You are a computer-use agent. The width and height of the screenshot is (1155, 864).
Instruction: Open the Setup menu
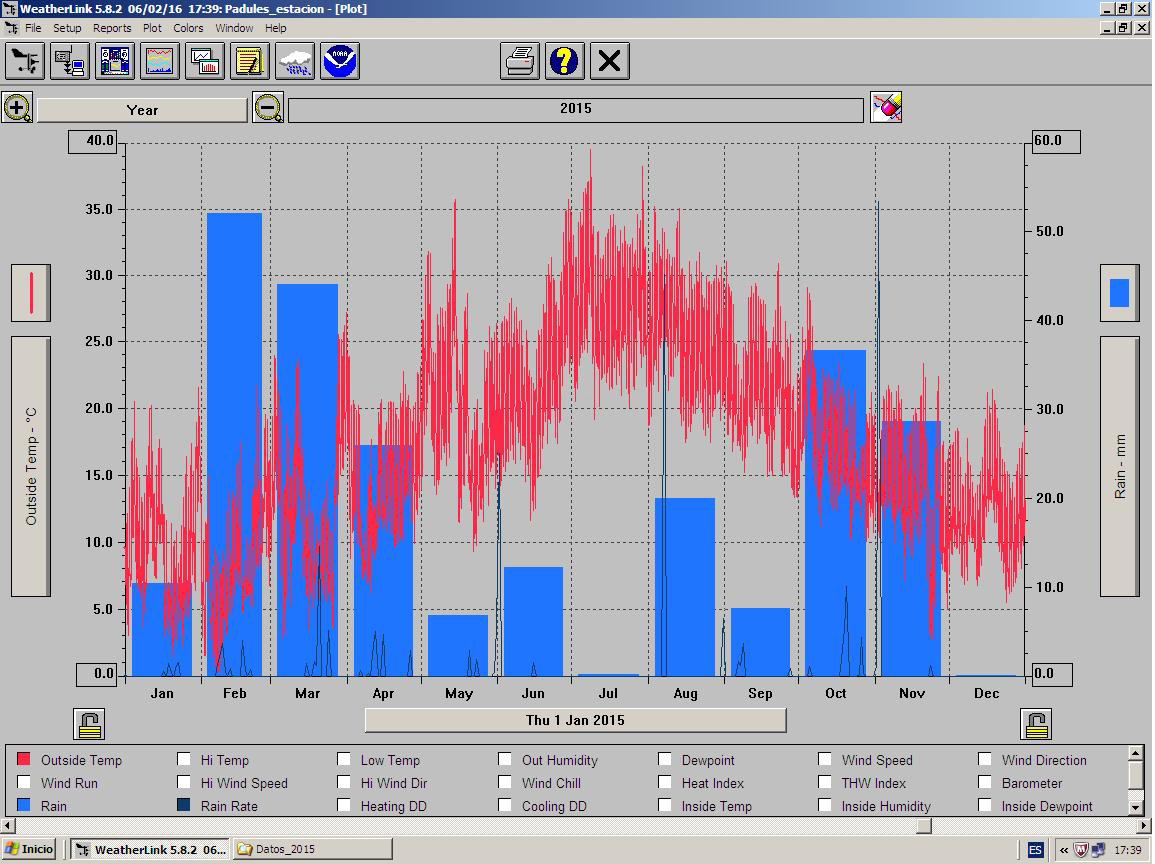67,28
